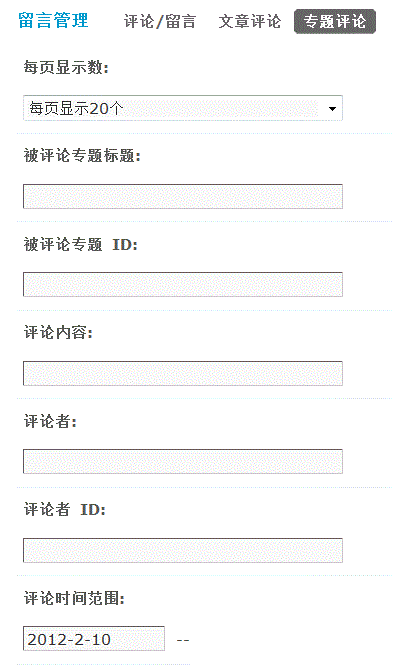Click the 评论内容 label
The height and width of the screenshot is (665, 393).
(x=58, y=332)
